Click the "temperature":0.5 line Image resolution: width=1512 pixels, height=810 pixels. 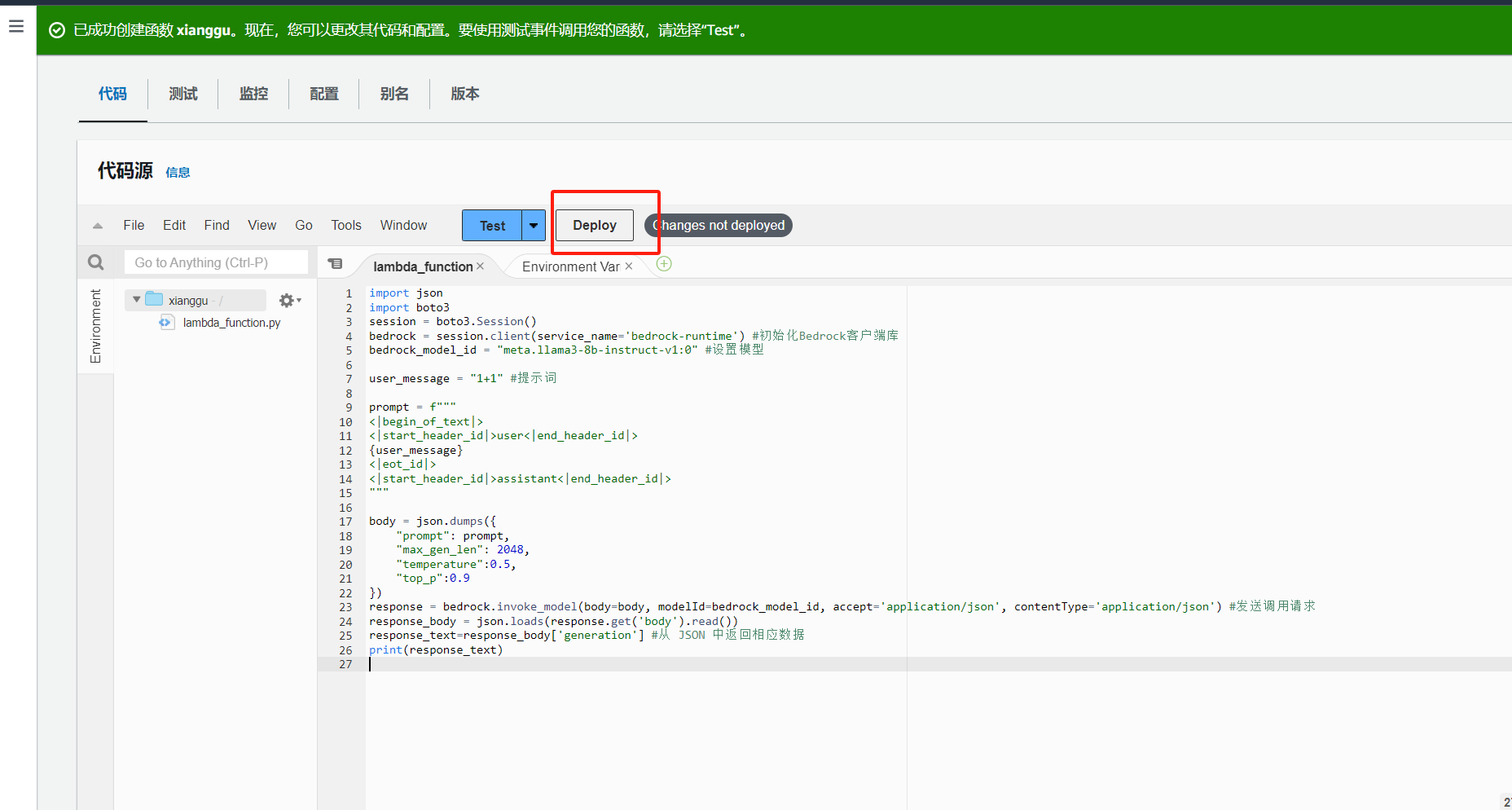click(456, 564)
